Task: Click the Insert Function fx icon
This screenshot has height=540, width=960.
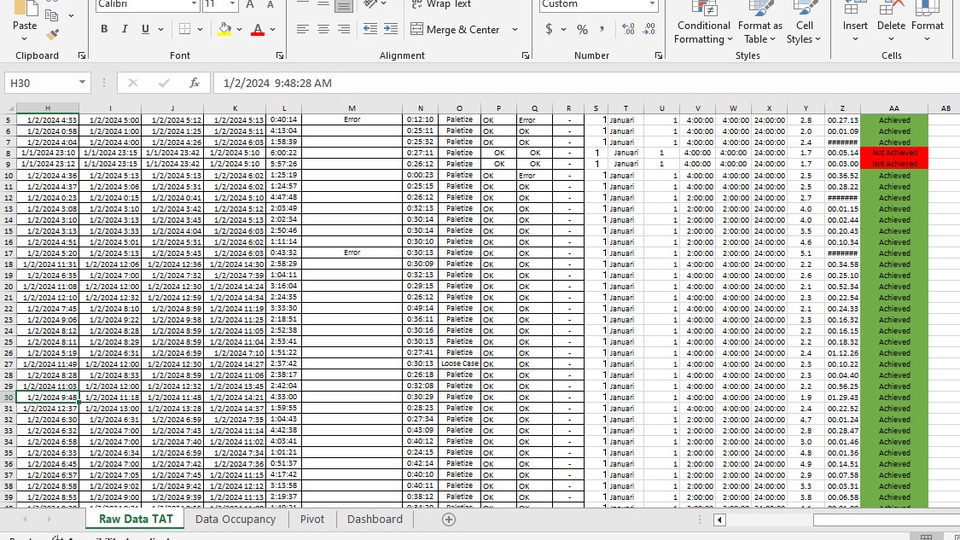Action: click(x=194, y=83)
